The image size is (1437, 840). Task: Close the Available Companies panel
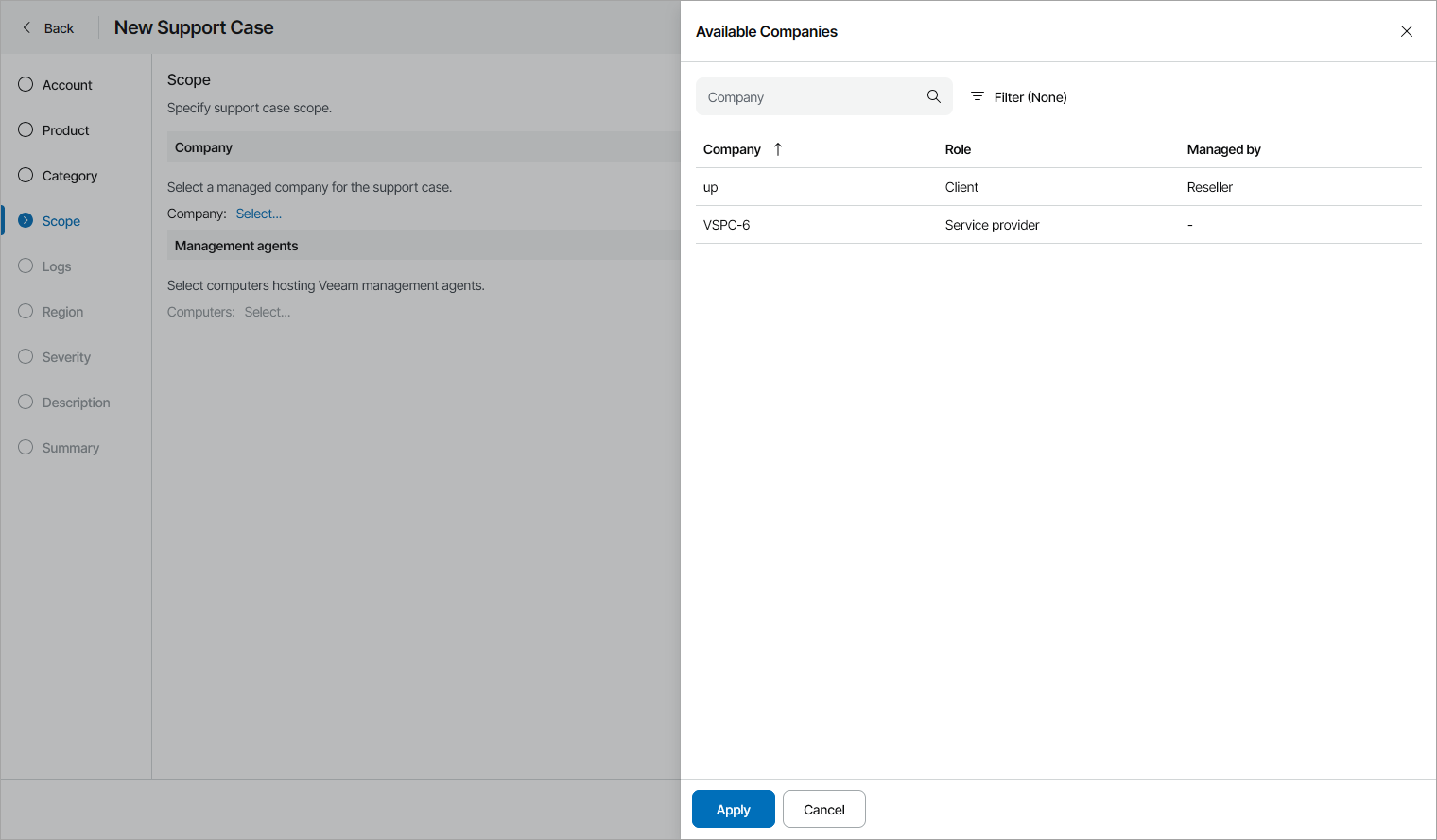pos(1406,31)
